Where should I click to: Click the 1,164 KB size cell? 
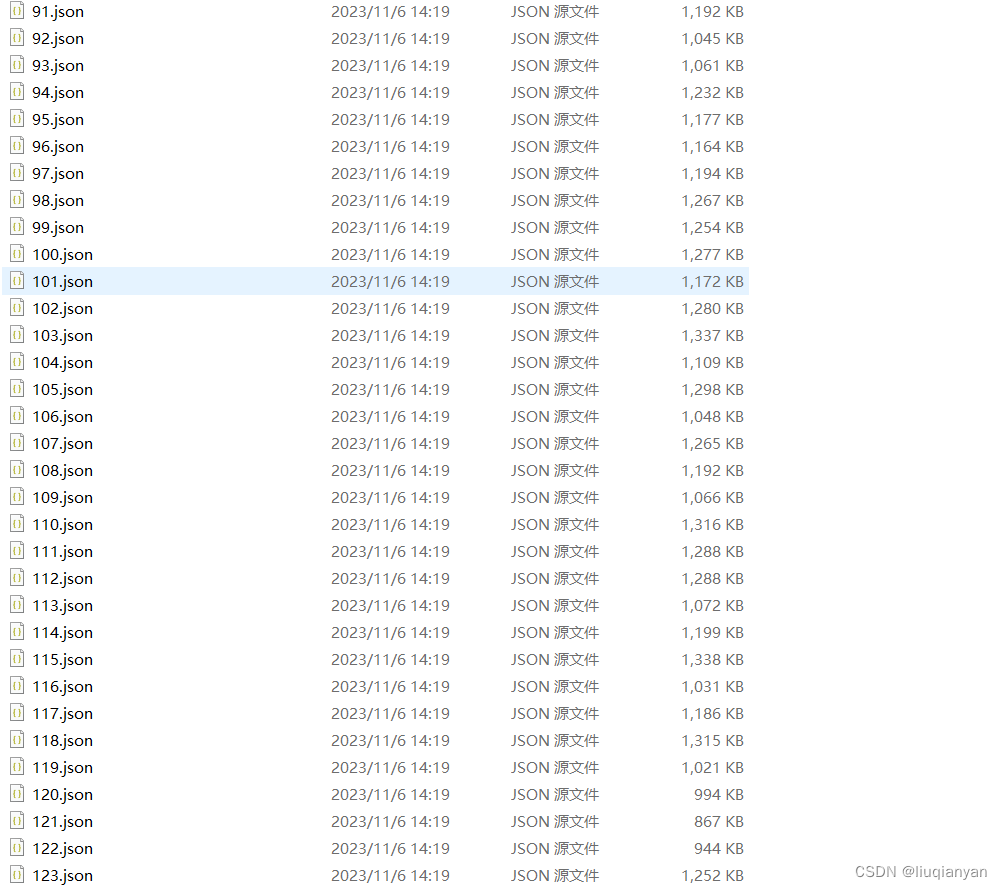(x=713, y=146)
